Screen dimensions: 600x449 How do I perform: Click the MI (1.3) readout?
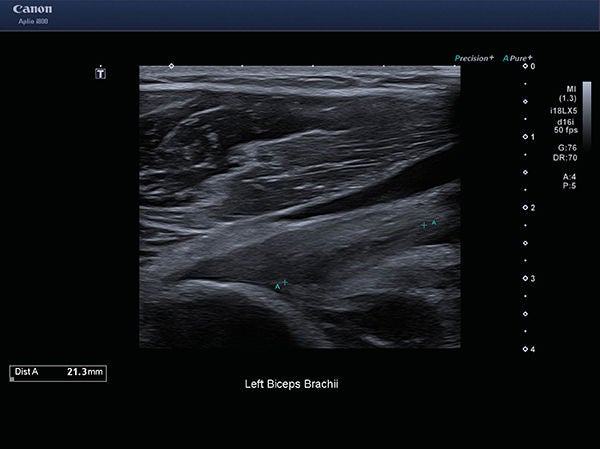point(568,94)
